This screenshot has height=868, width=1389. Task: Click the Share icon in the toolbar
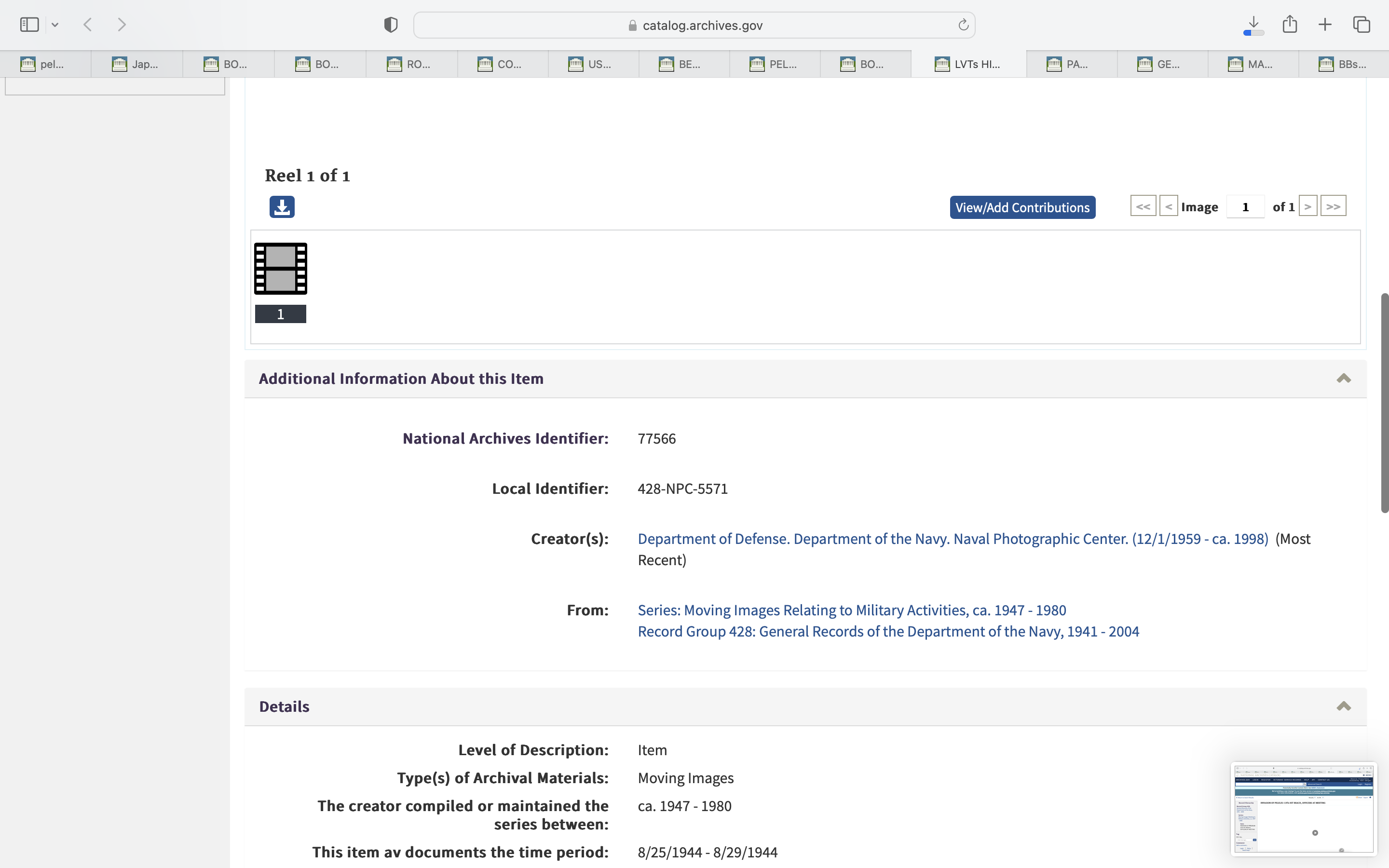1290,25
